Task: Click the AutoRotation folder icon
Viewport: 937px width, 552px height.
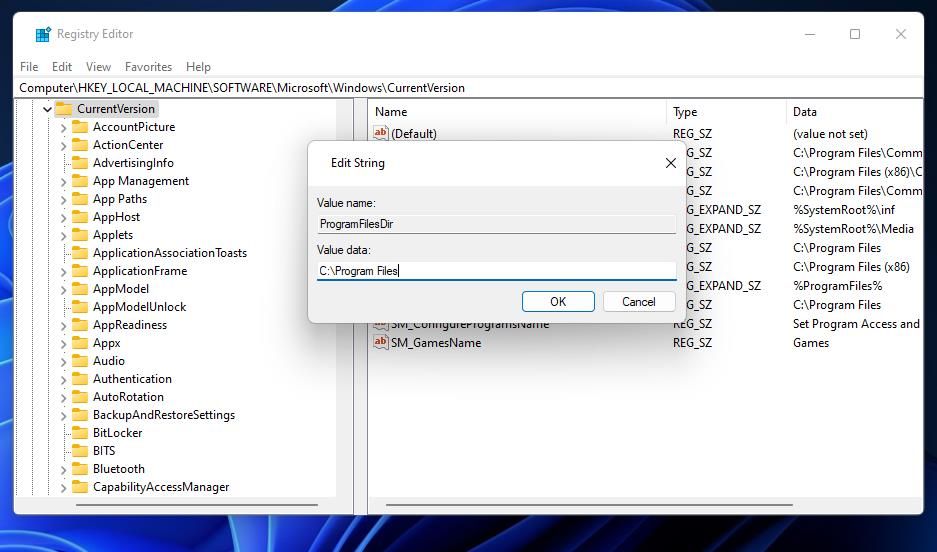Action: click(x=80, y=397)
